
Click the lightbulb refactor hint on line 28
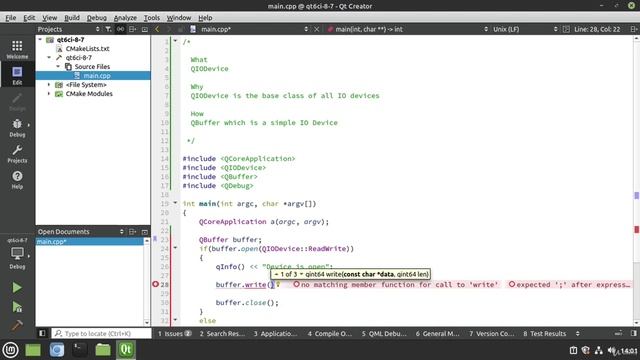278,284
